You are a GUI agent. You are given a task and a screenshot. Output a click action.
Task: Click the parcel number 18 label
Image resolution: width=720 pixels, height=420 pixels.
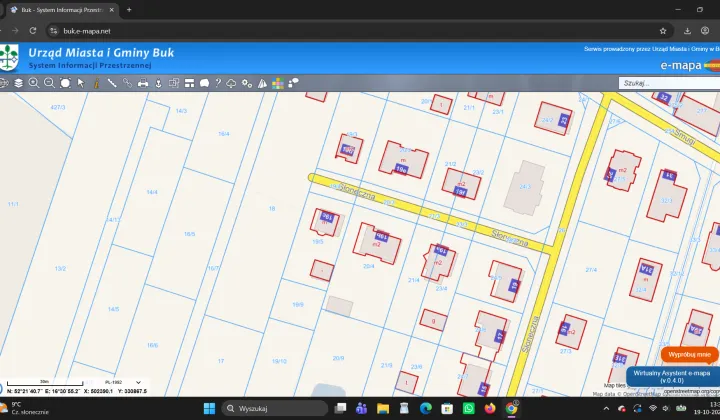pos(272,208)
